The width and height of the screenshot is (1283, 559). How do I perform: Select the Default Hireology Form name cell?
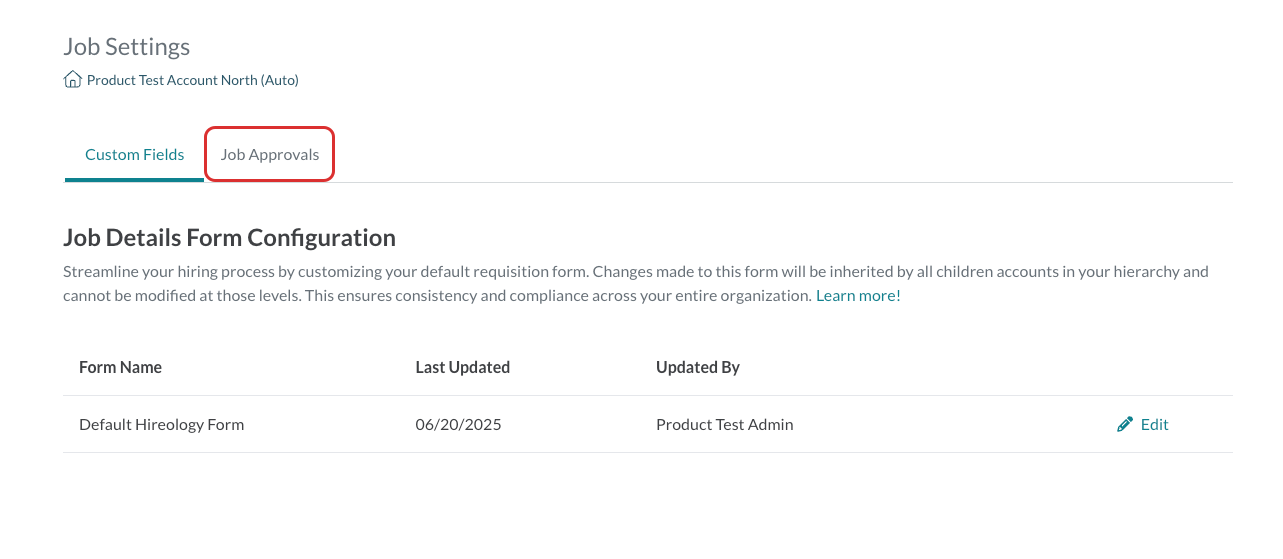[162, 424]
